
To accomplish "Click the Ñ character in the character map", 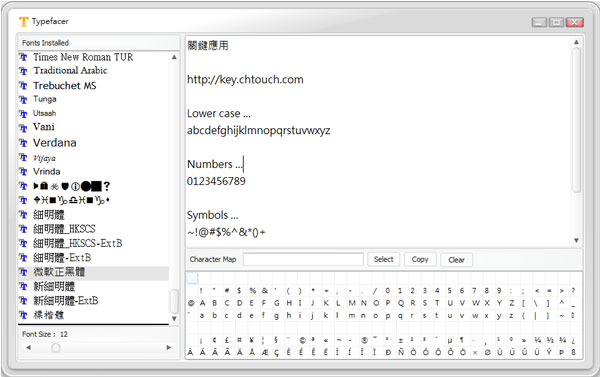I will click(401, 353).
